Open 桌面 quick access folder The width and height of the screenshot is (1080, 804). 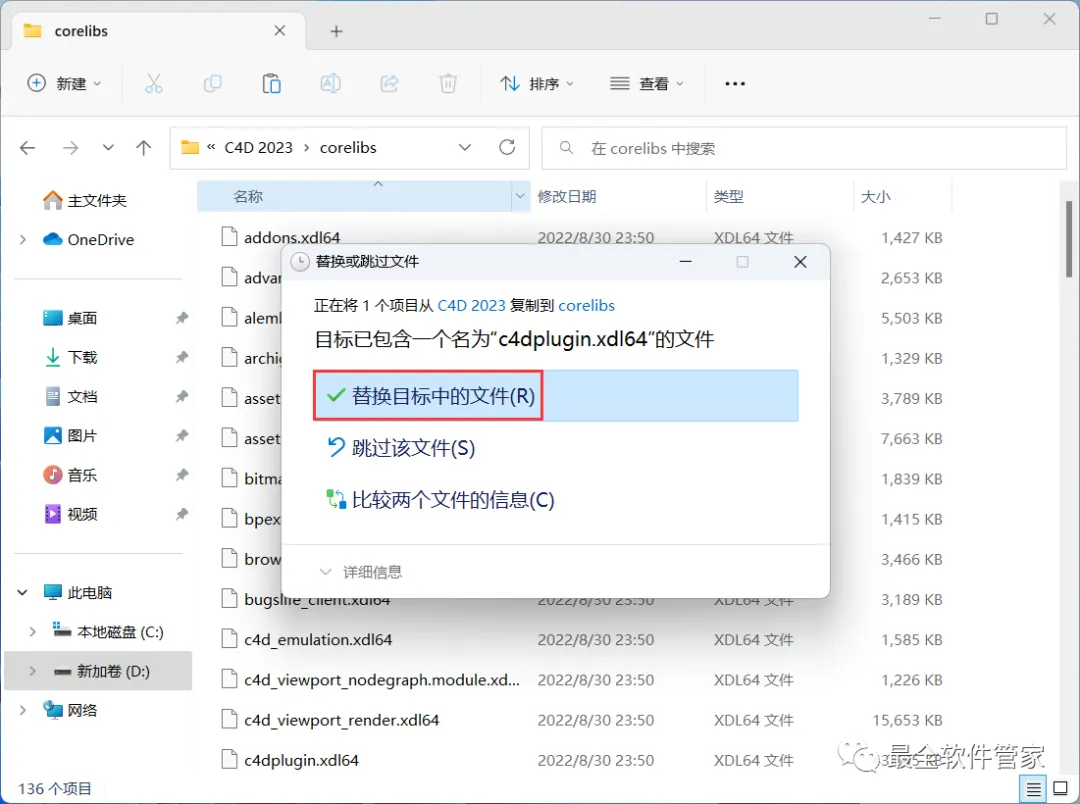click(70, 318)
